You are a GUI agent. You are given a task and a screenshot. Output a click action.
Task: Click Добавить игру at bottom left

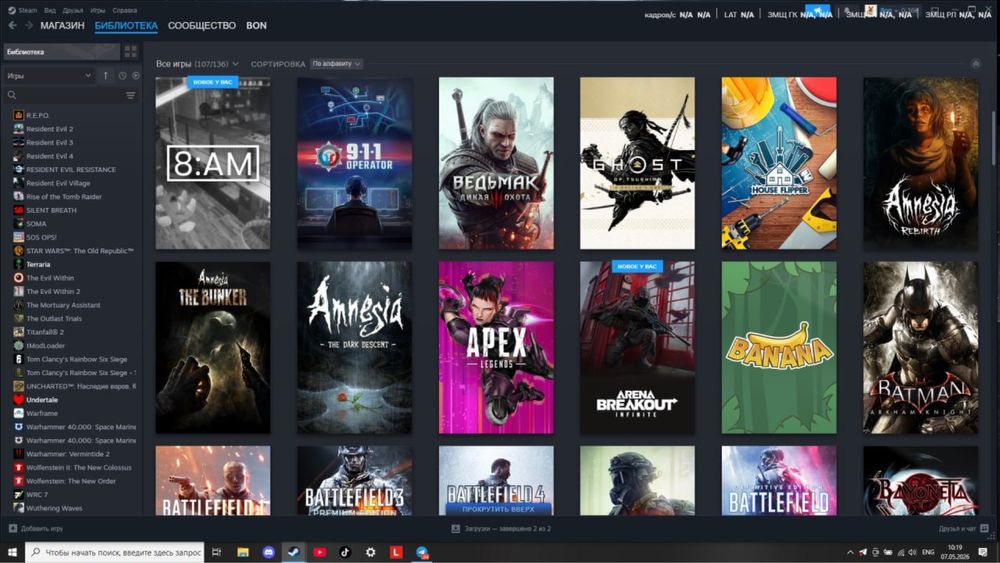pyautogui.click(x=36, y=529)
